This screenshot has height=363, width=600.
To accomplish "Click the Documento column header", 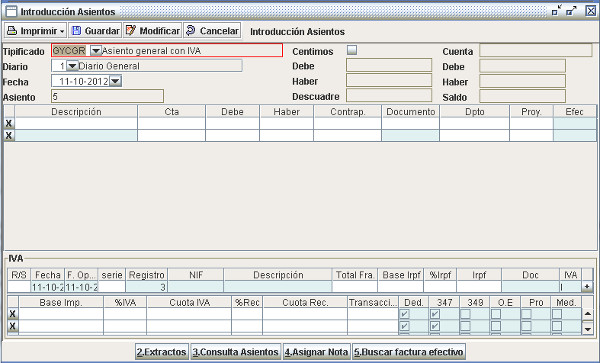I will (x=411, y=112).
